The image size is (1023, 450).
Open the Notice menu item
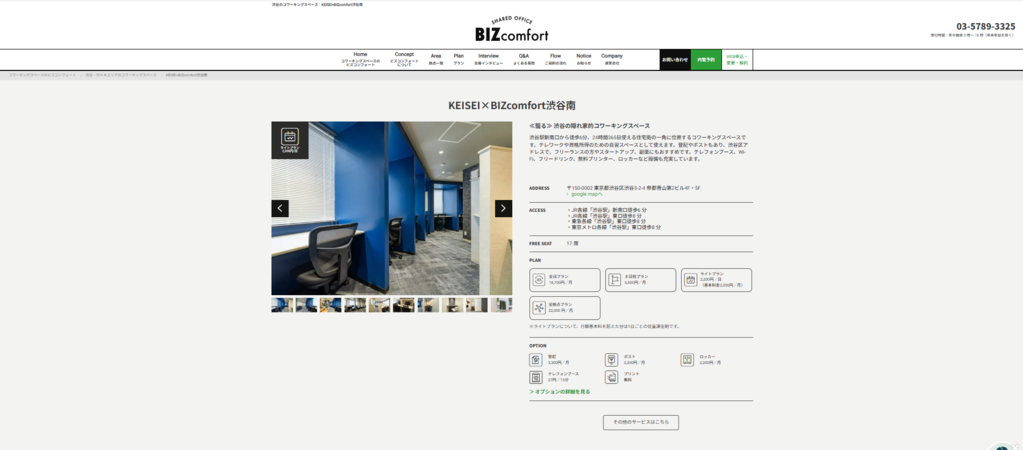coord(584,59)
